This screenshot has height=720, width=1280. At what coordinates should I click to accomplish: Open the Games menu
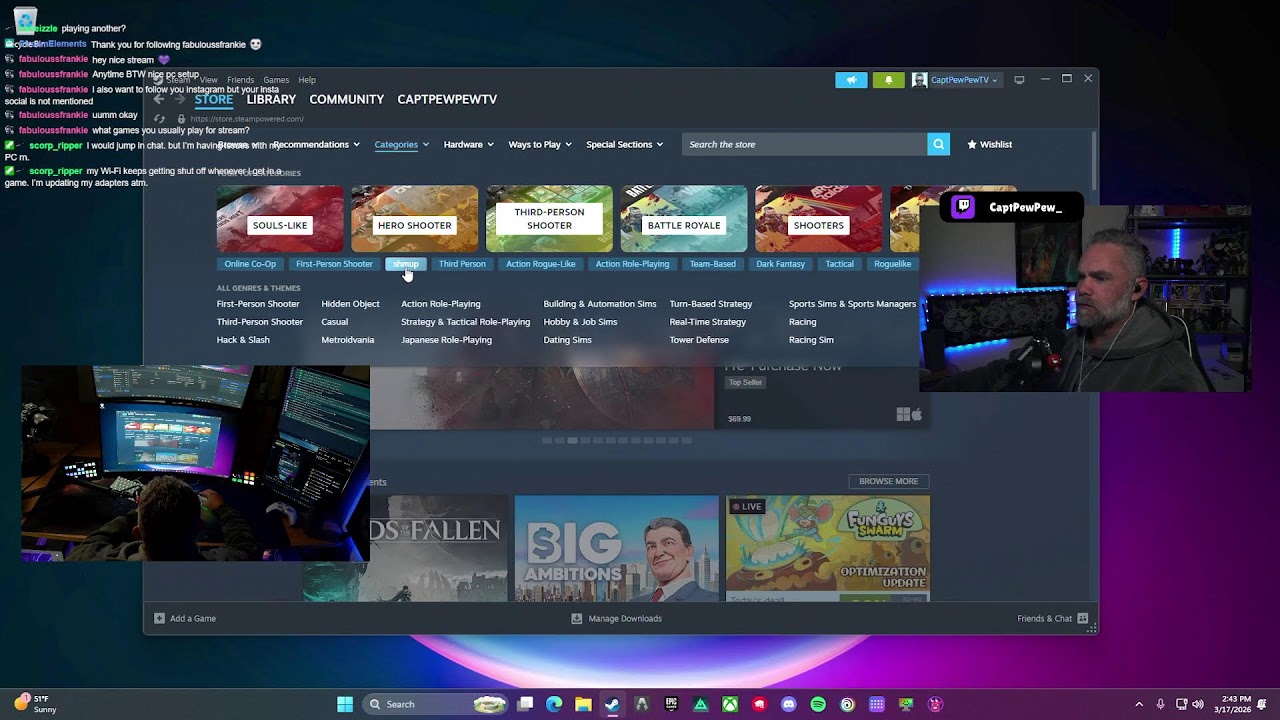(x=276, y=80)
